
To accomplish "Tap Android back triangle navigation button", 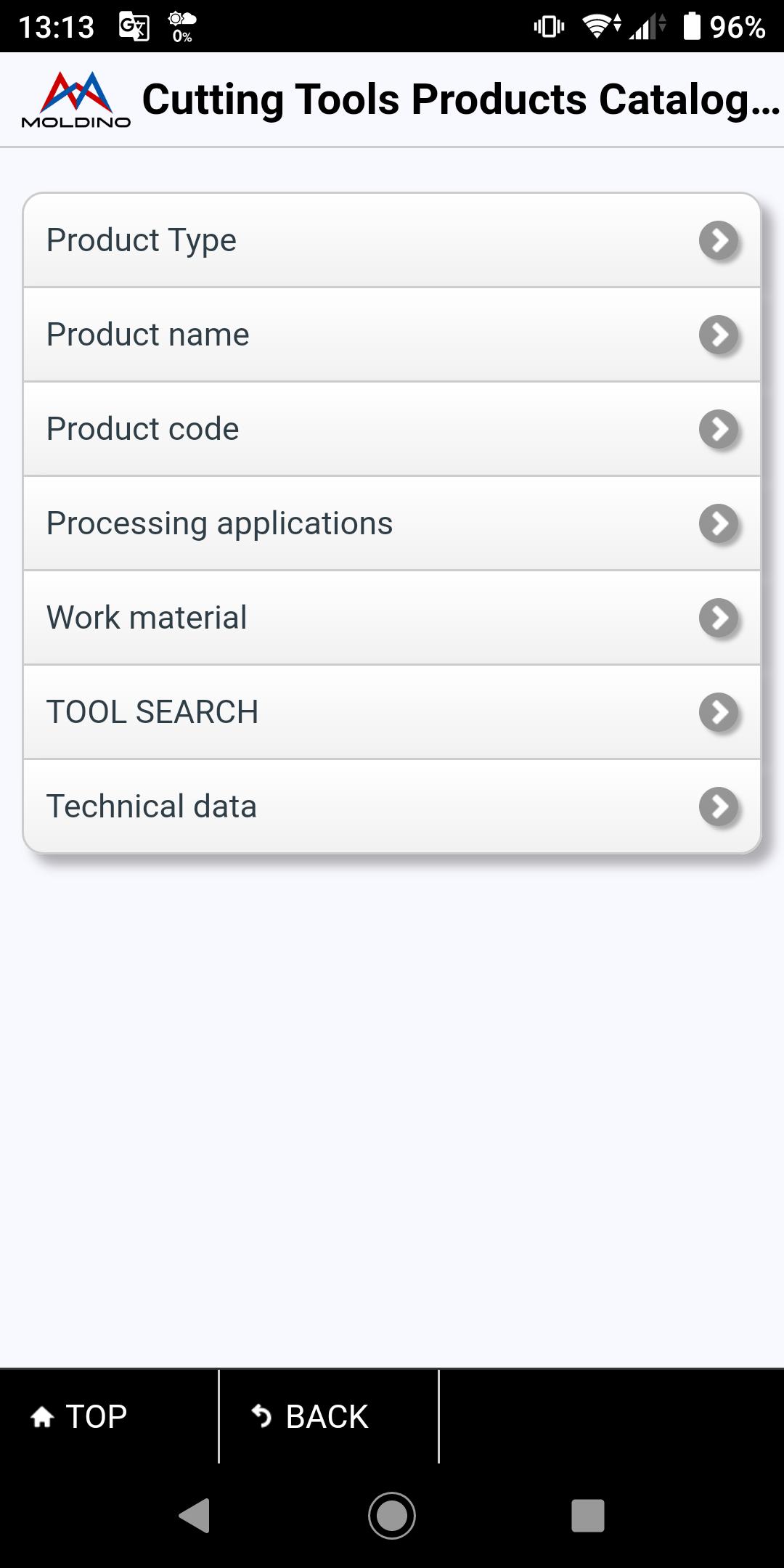I will pos(195,1516).
